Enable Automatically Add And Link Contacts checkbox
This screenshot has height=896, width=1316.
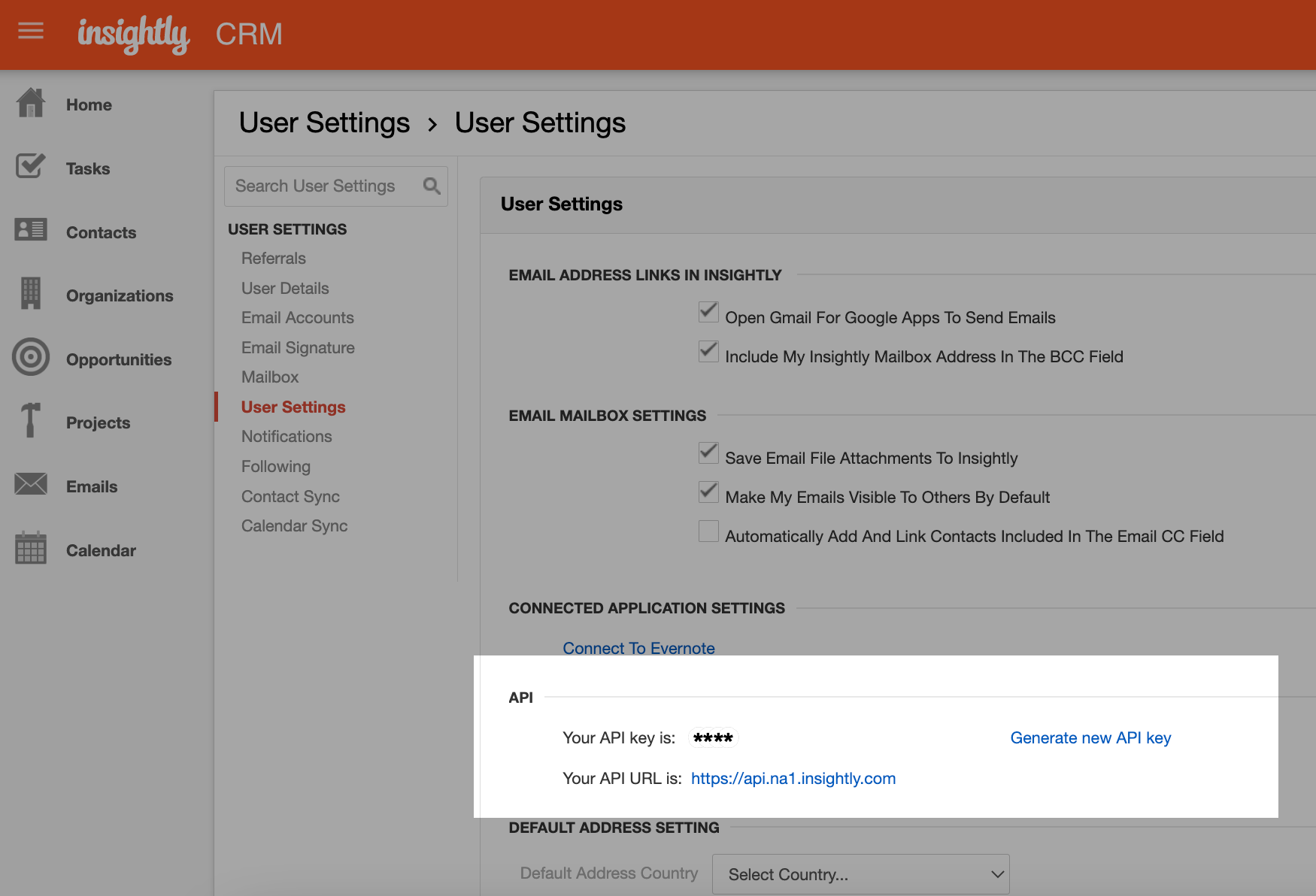(x=708, y=531)
